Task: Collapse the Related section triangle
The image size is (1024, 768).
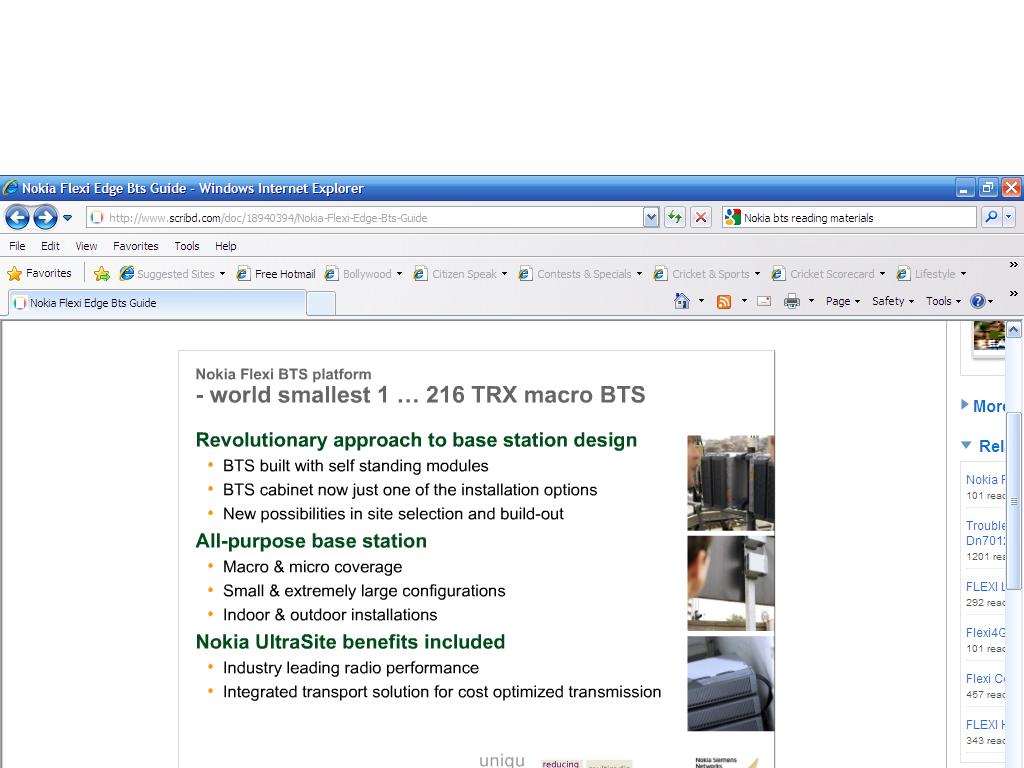Action: coord(966,445)
